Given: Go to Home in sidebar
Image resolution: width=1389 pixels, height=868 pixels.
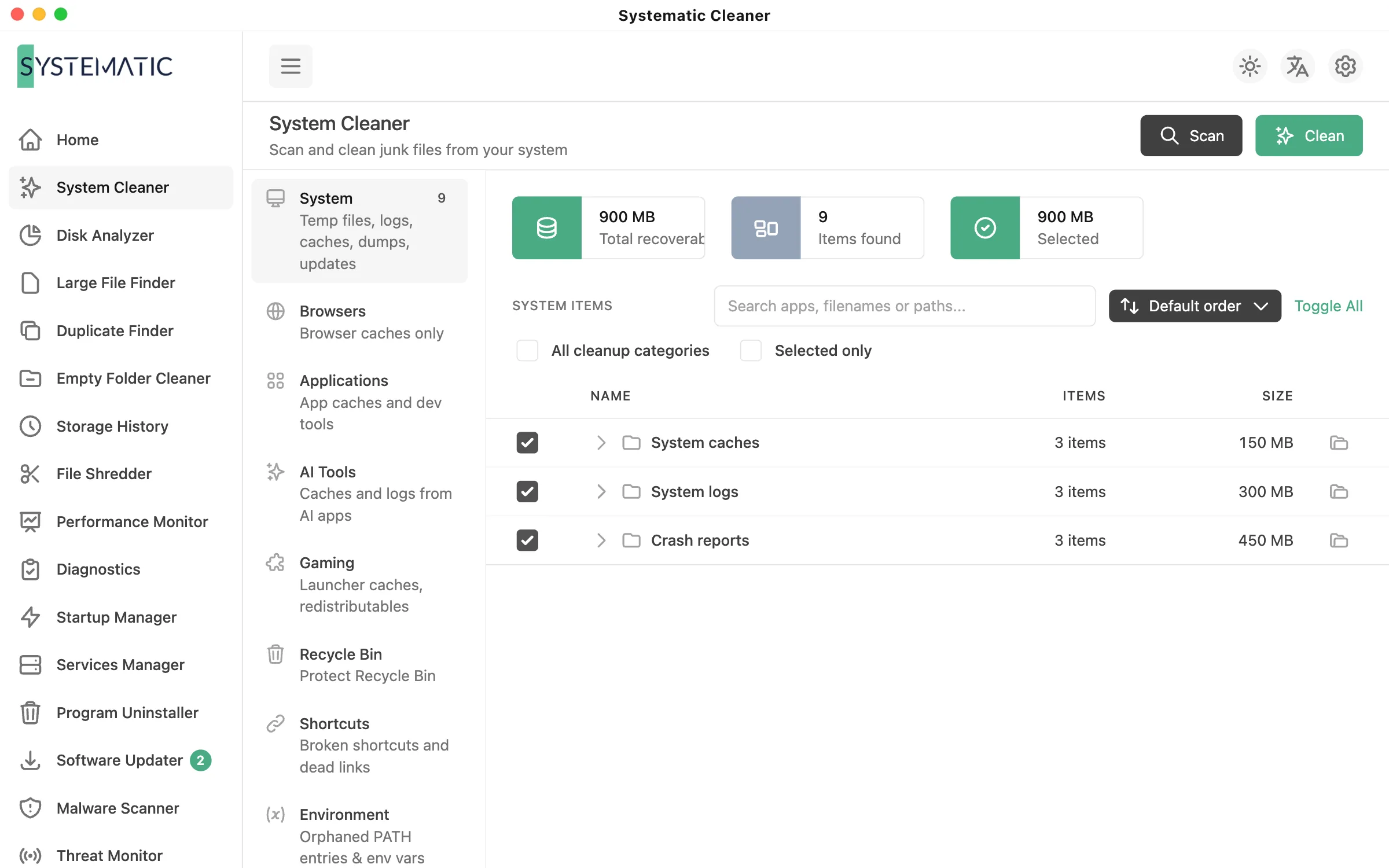Looking at the screenshot, I should [x=121, y=140].
